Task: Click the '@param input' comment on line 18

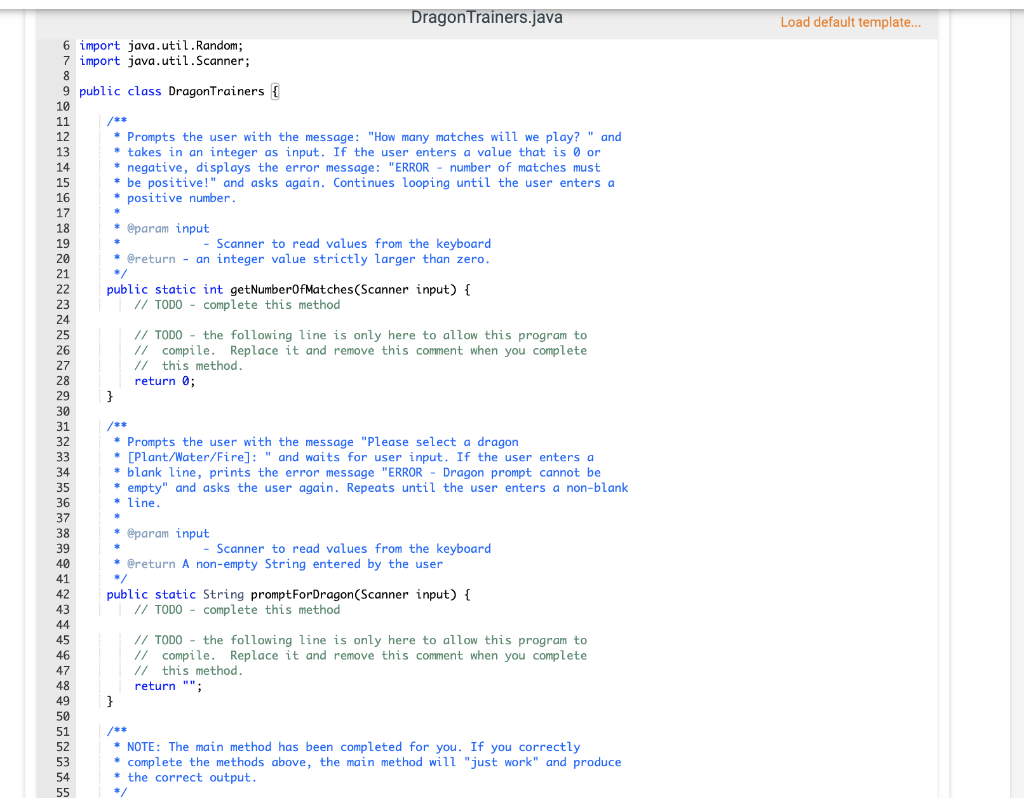Action: tap(161, 229)
